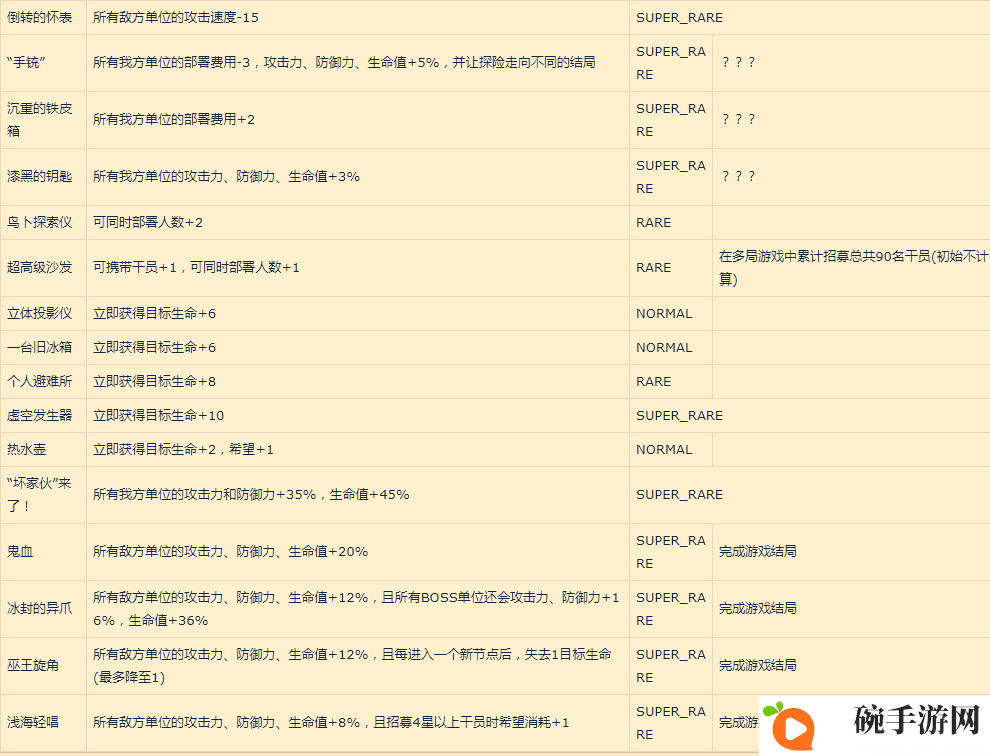Click the ??? cell in the 漆黑的钥匙 row
The image size is (990, 756).
(738, 176)
